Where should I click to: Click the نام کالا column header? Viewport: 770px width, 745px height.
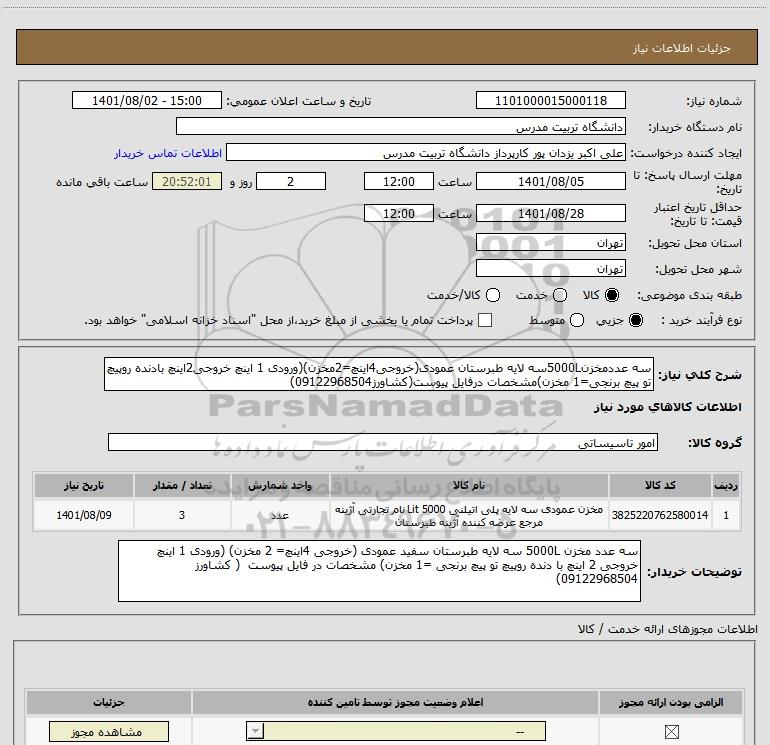click(468, 485)
